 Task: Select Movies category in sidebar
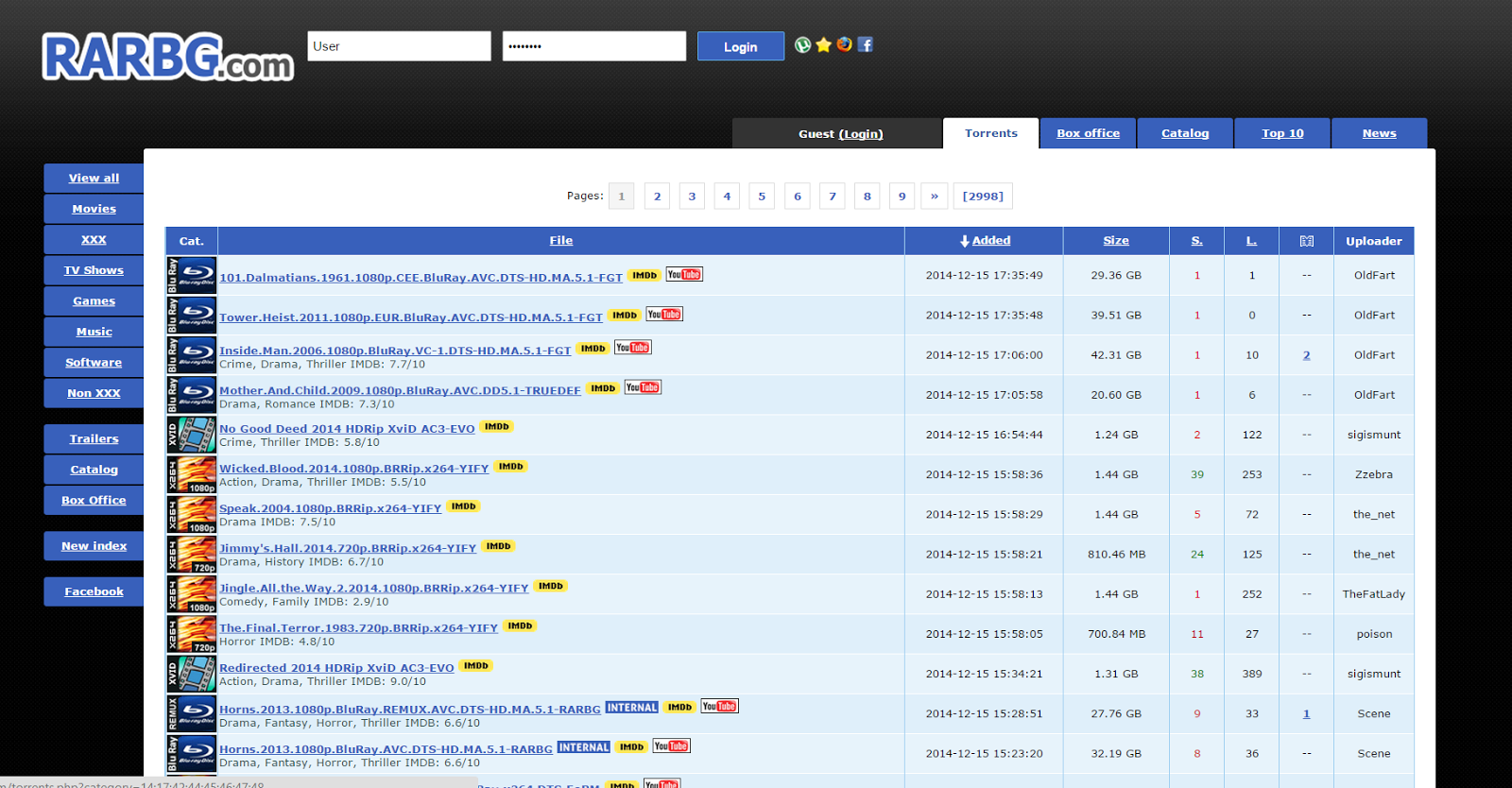pyautogui.click(x=94, y=209)
